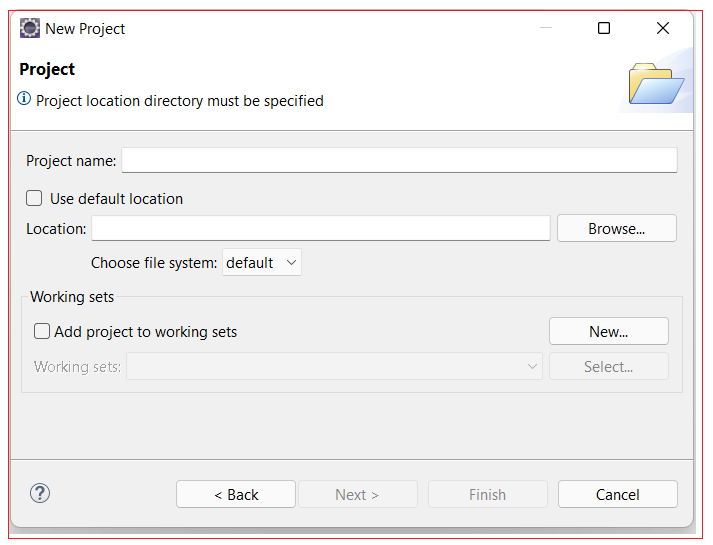Viewport: 713px width, 545px height.
Task: Close the New Project dialog window
Action: (663, 28)
